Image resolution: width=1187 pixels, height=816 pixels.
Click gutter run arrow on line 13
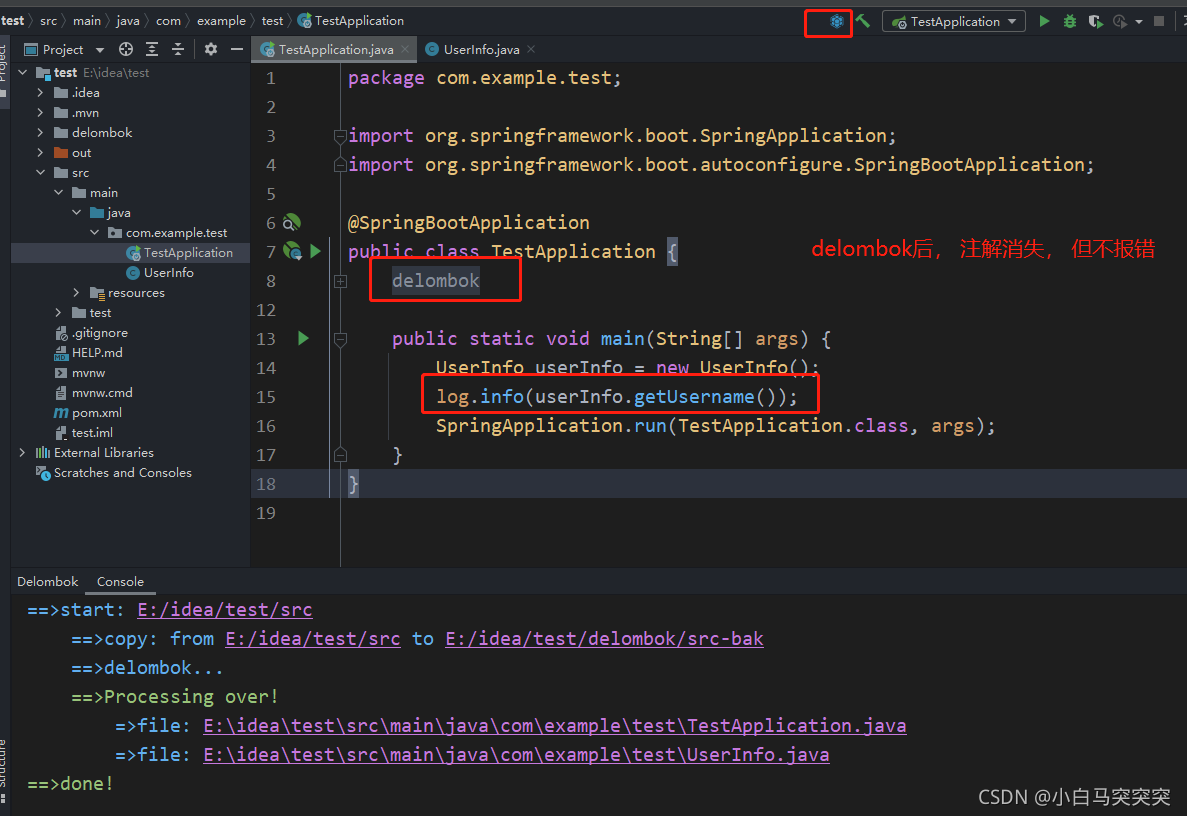pyautogui.click(x=304, y=338)
